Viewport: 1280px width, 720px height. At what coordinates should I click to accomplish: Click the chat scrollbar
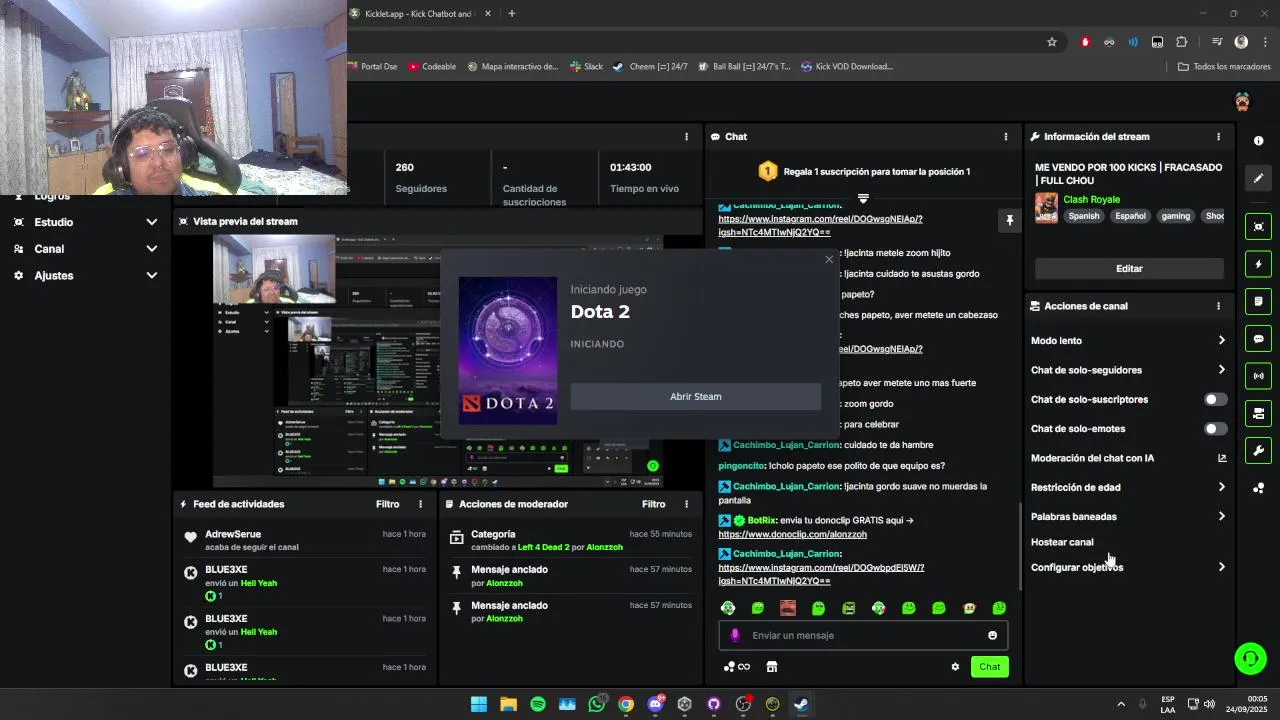pos(1020,545)
